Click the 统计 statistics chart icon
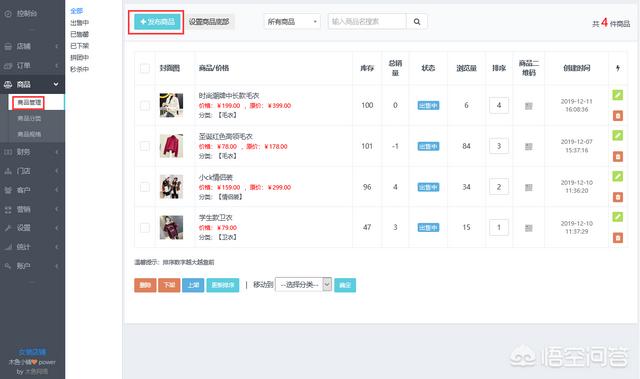 click(8, 247)
